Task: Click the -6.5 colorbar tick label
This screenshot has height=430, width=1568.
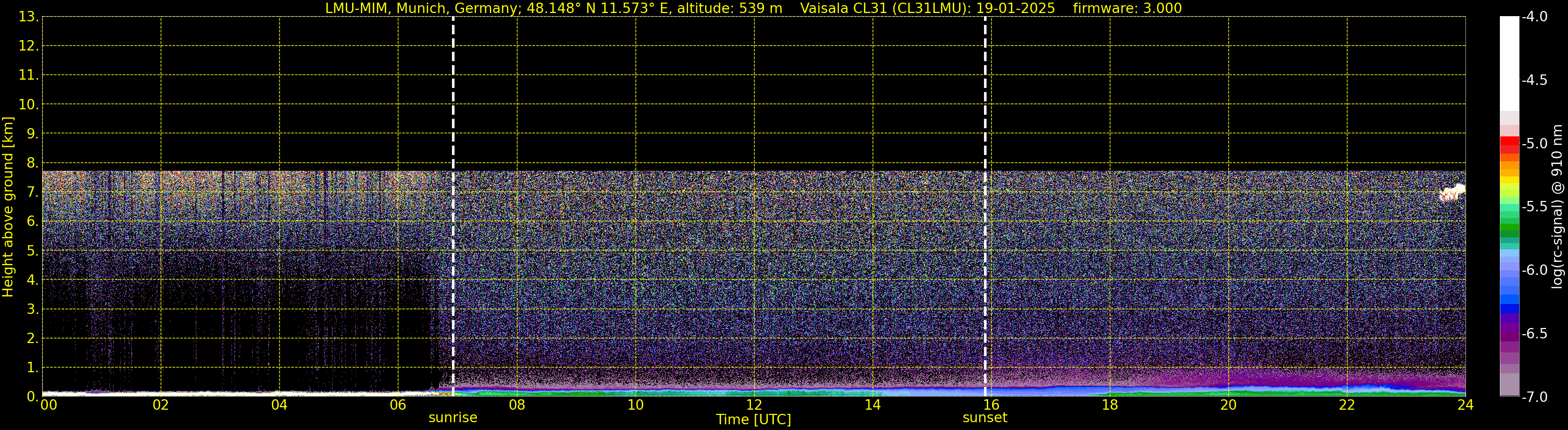Action: (1534, 334)
